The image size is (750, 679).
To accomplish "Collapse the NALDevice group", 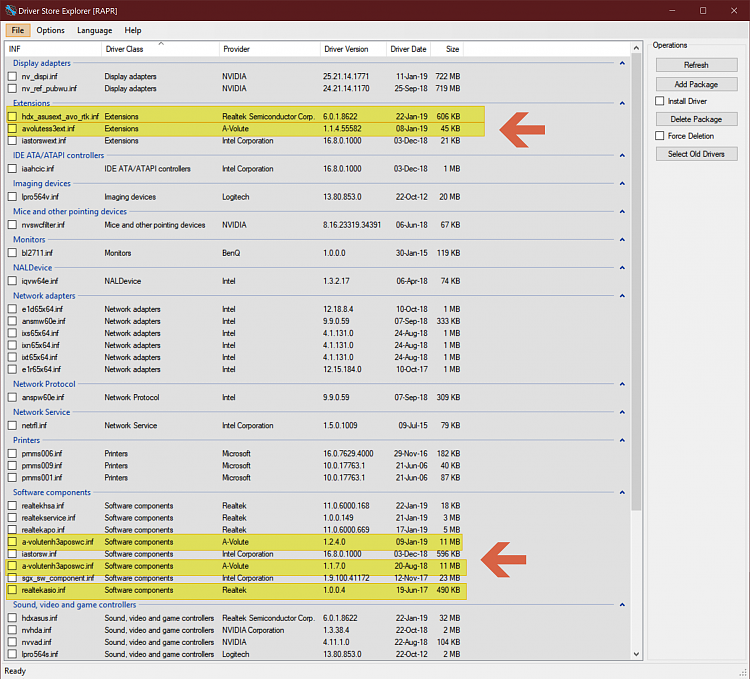I will (x=622, y=268).
